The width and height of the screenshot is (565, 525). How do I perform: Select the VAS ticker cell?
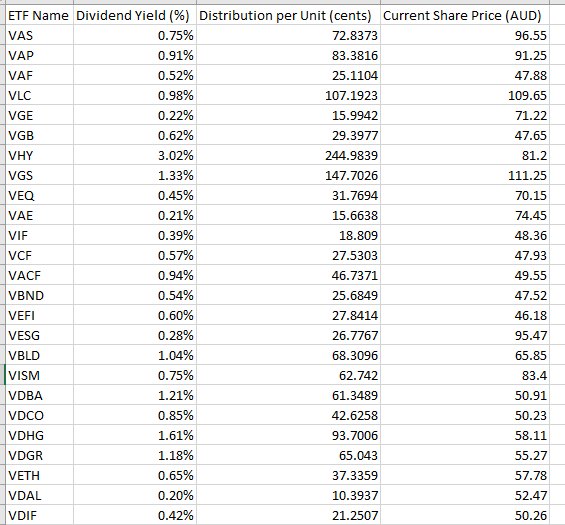(x=39, y=35)
